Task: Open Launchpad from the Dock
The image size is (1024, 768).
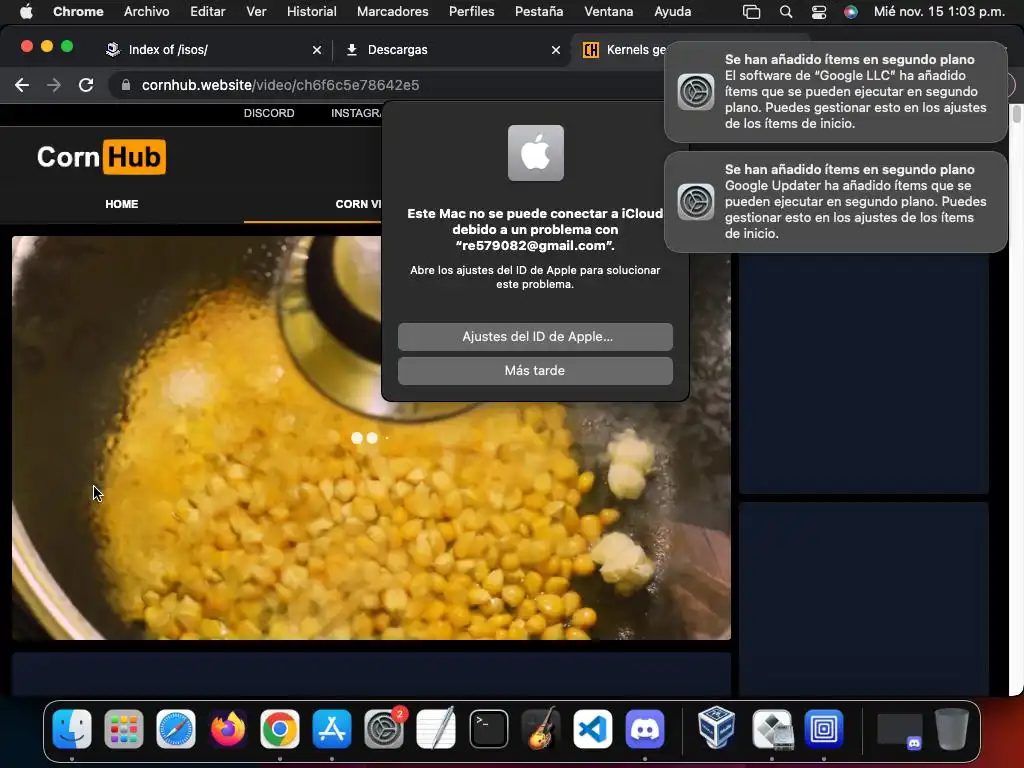Action: click(123, 729)
